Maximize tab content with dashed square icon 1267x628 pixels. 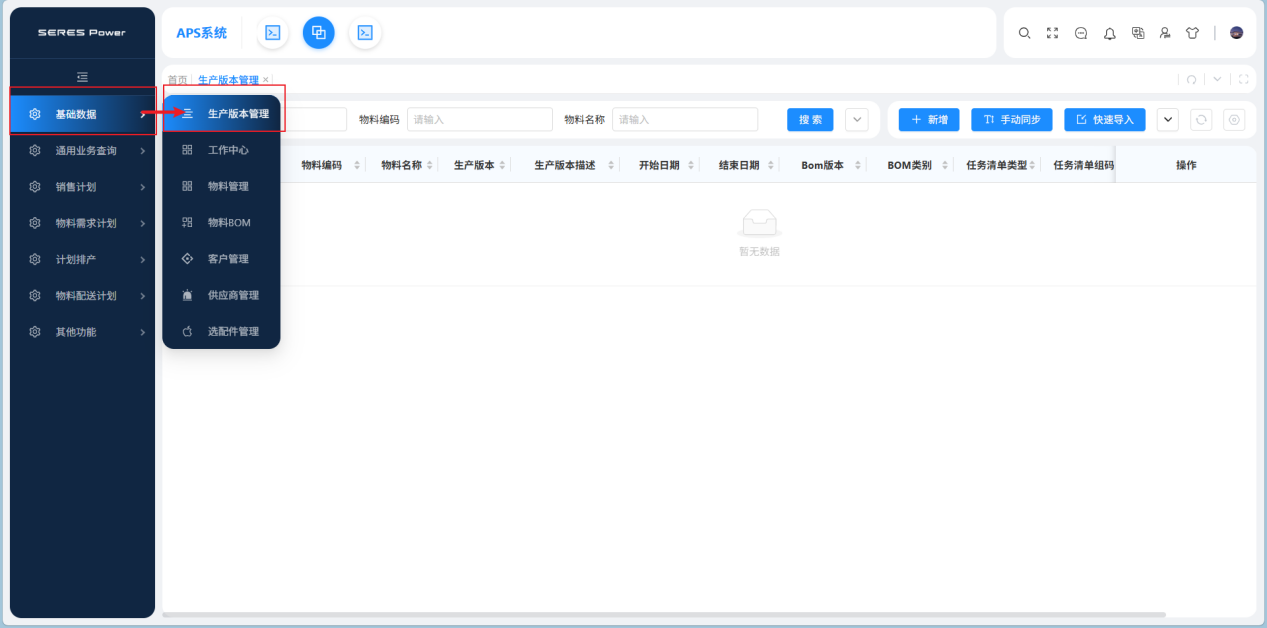[x=1244, y=79]
